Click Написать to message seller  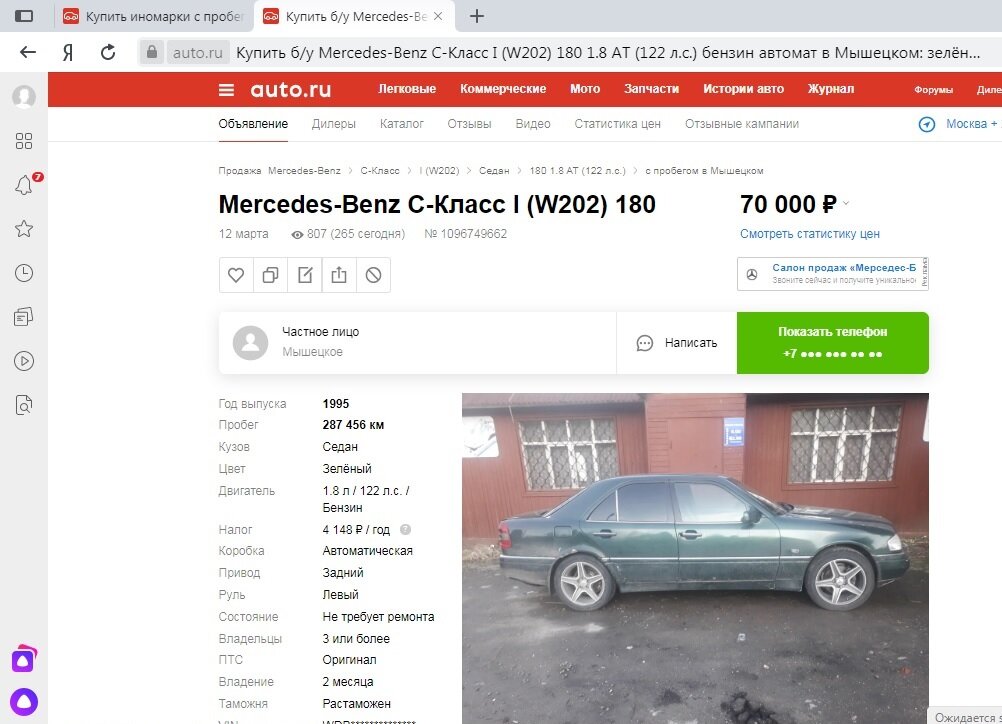[677, 343]
